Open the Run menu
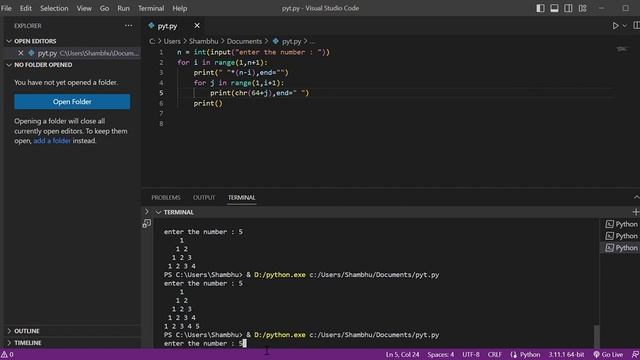 (123, 8)
